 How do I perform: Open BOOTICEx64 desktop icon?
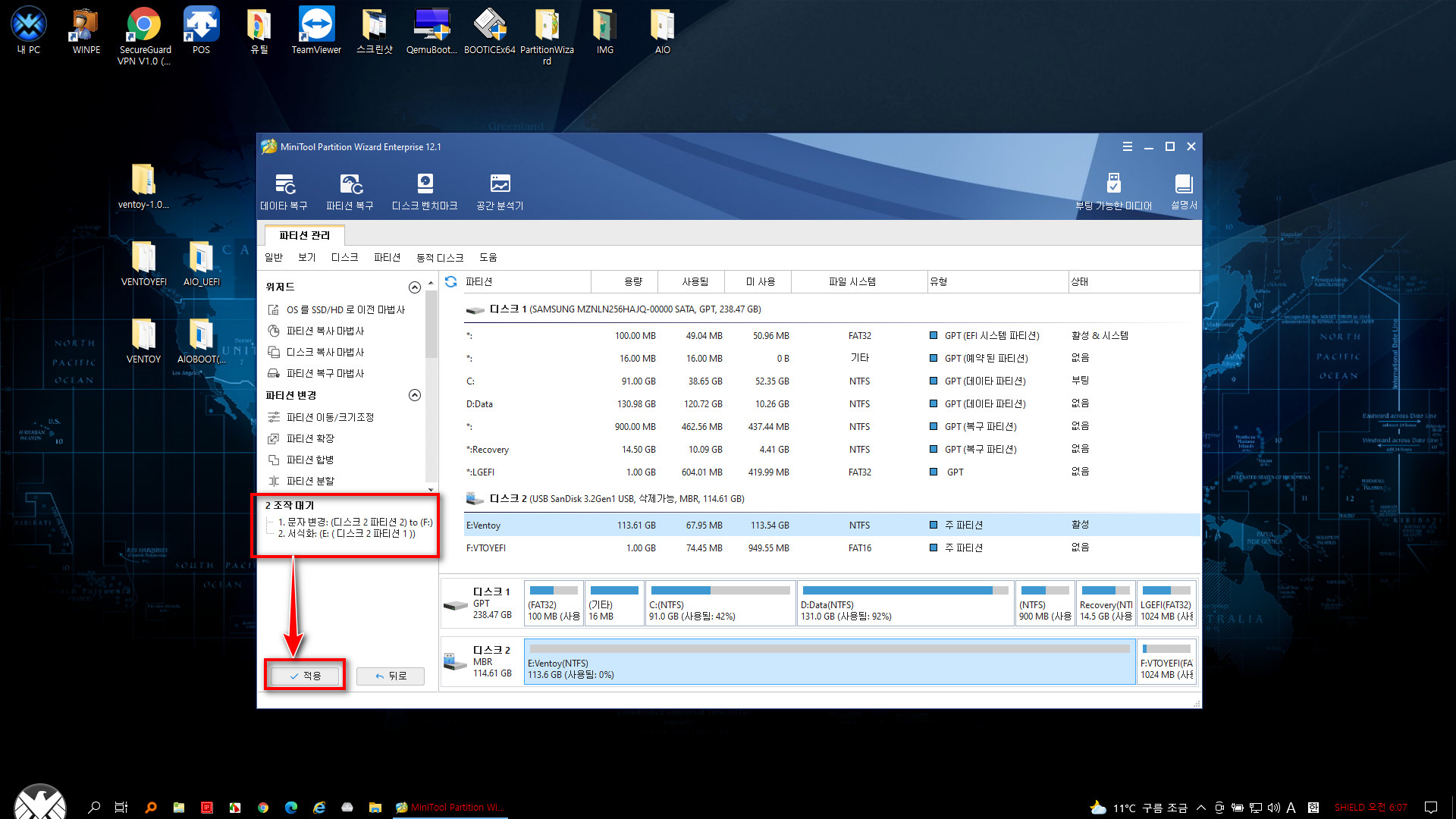tap(490, 31)
